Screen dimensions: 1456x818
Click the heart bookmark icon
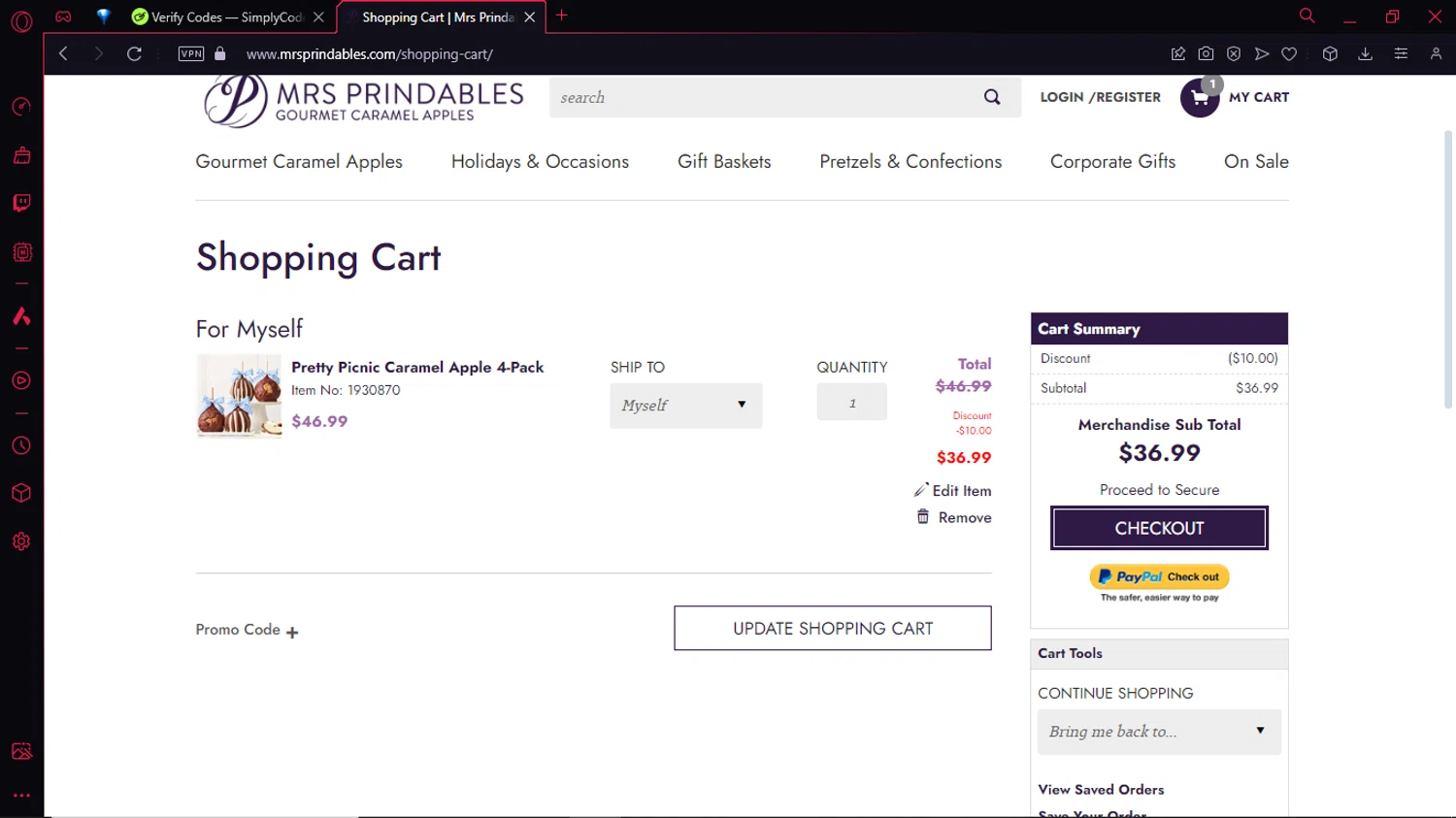tap(1289, 54)
